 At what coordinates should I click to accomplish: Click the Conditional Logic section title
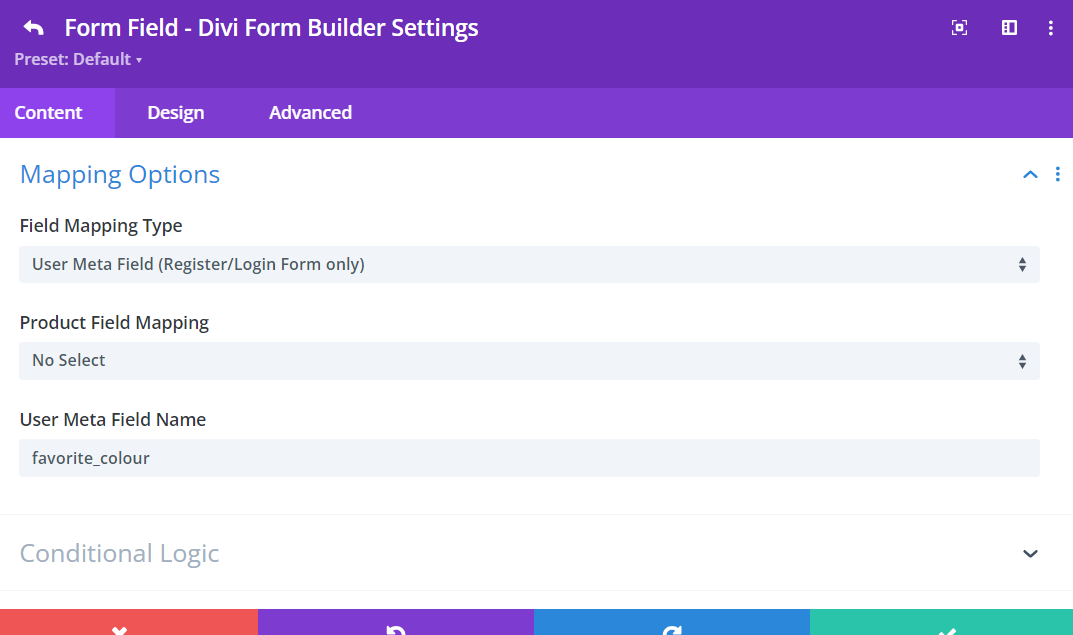pyautogui.click(x=120, y=554)
